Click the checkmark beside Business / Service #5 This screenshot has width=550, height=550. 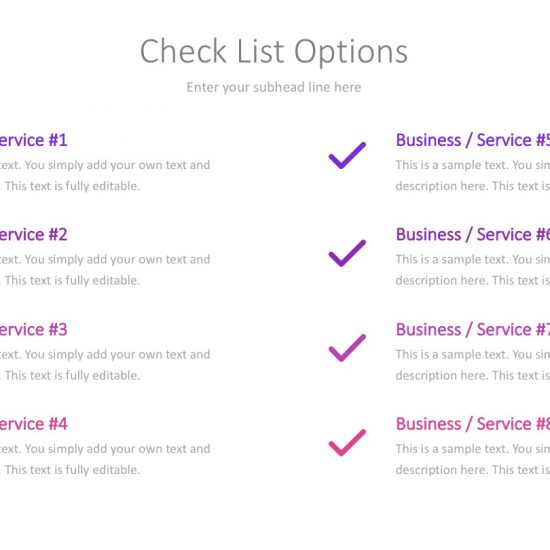[x=347, y=155]
